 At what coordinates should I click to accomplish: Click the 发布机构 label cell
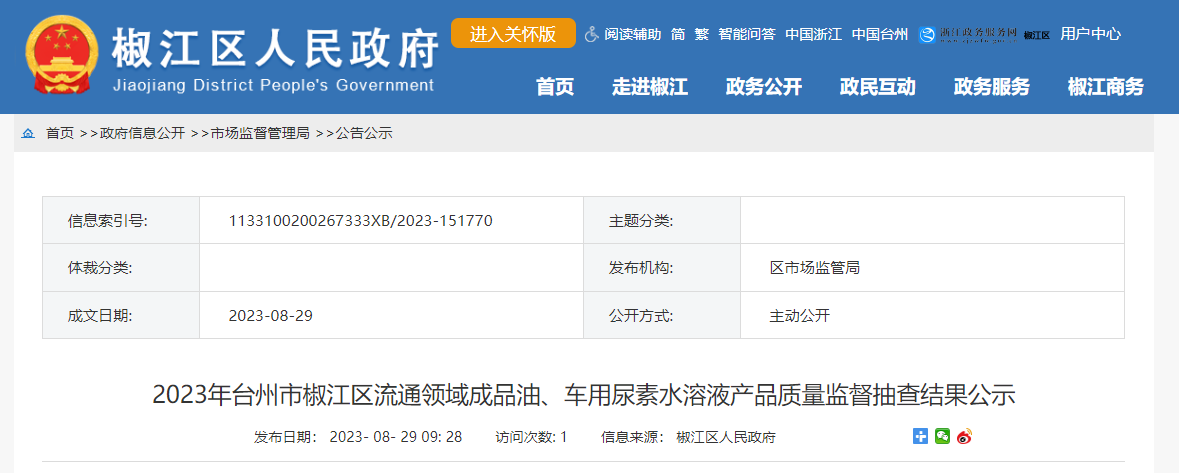[662, 268]
